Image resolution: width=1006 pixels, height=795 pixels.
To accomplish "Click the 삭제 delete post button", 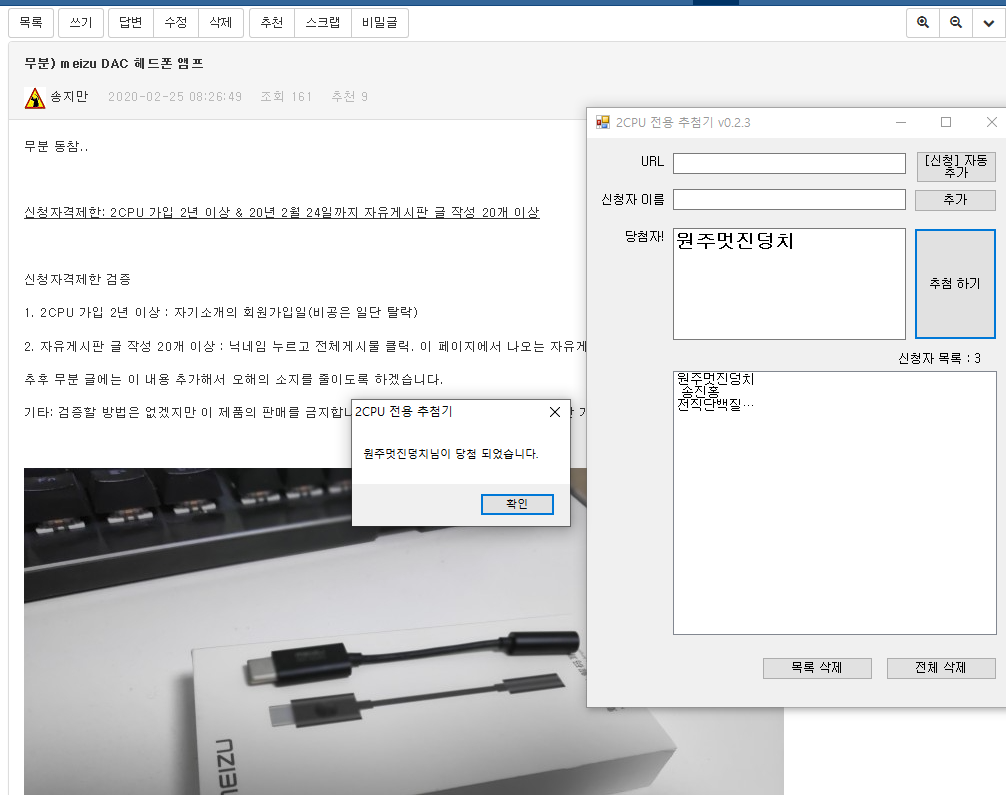I will point(221,22).
